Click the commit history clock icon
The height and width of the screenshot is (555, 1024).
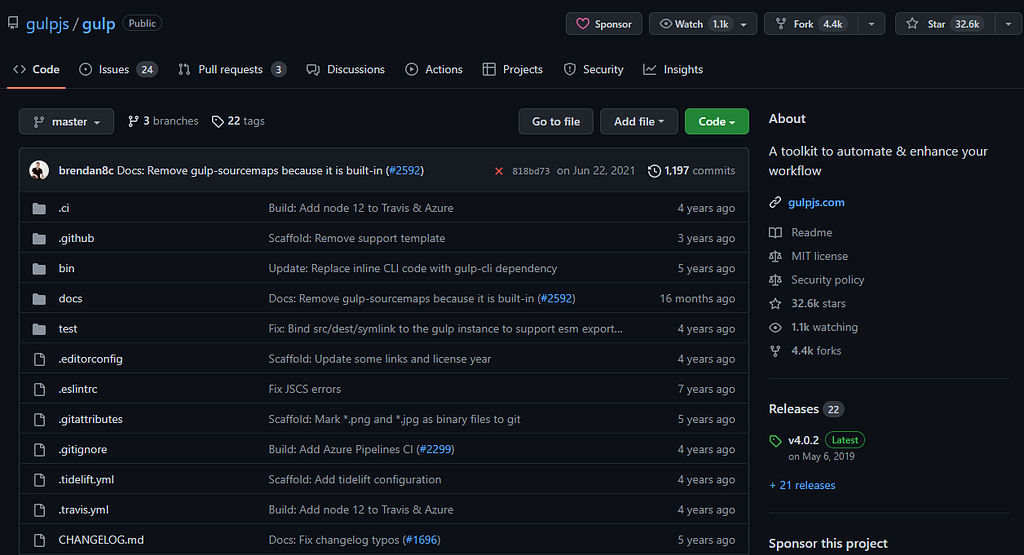[654, 171]
